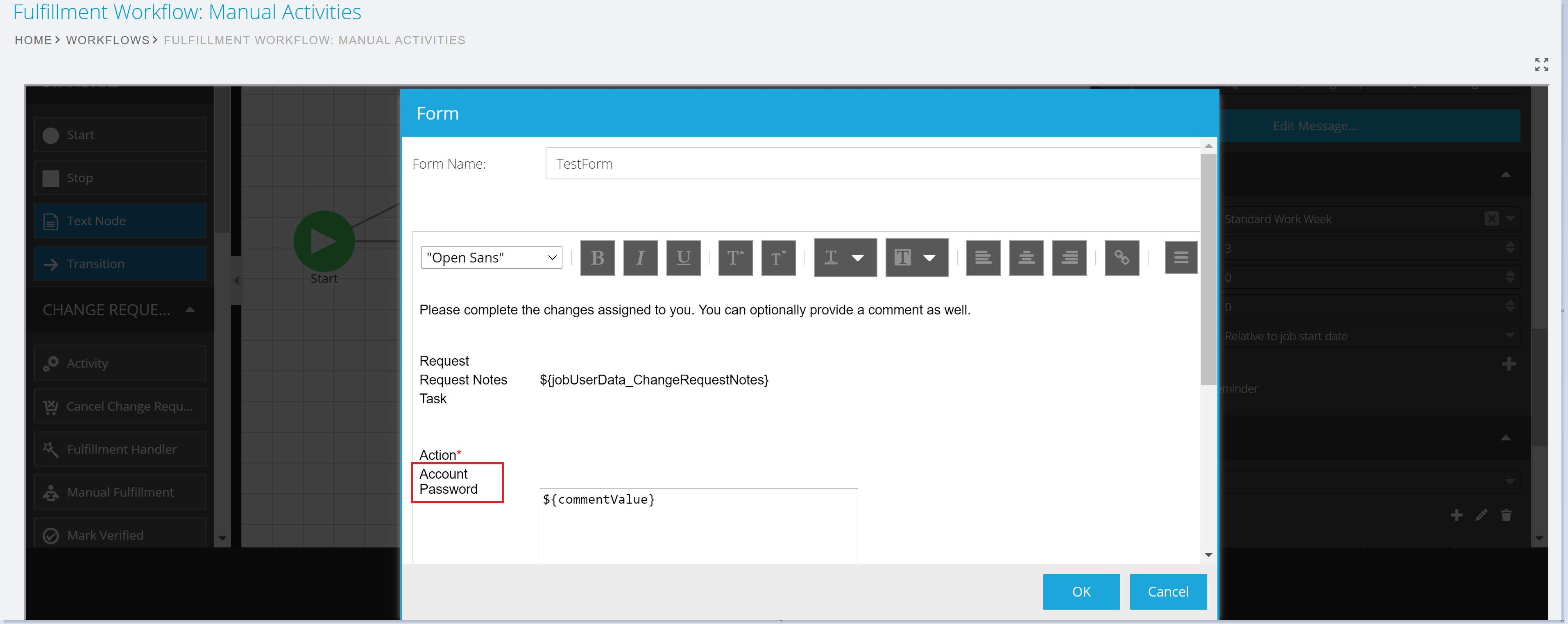The height and width of the screenshot is (624, 1568).
Task: Insert hyperlink icon
Action: [x=1122, y=258]
